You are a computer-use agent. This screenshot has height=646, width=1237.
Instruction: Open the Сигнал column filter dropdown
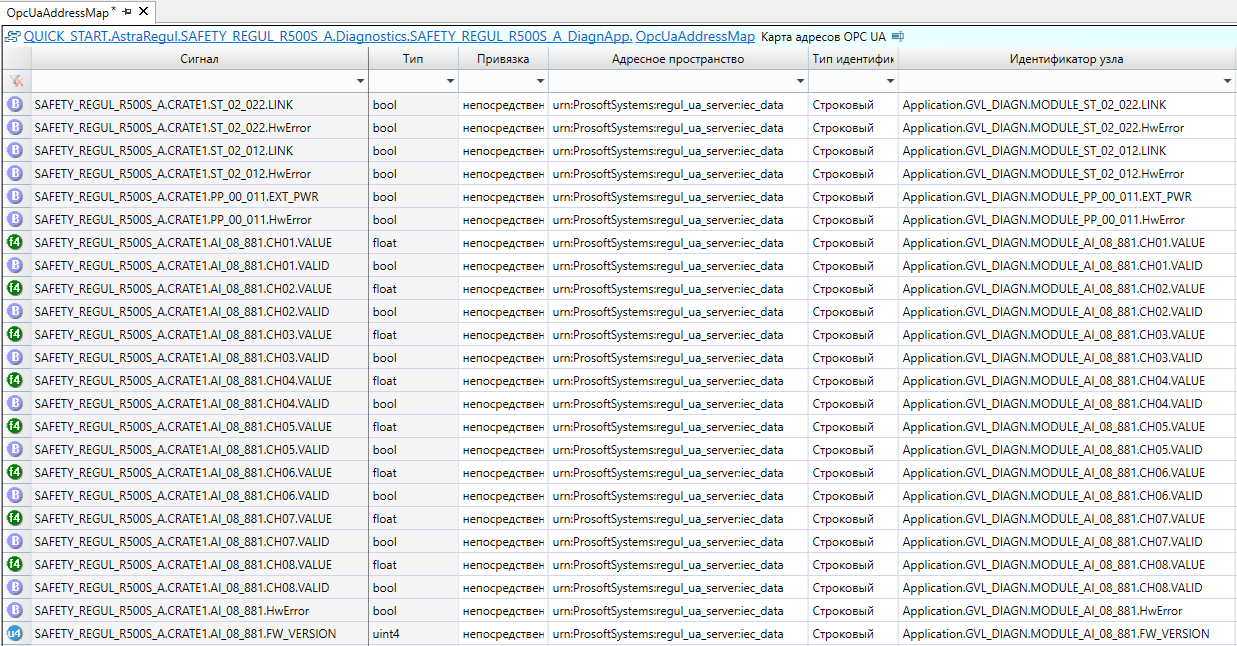pos(360,81)
